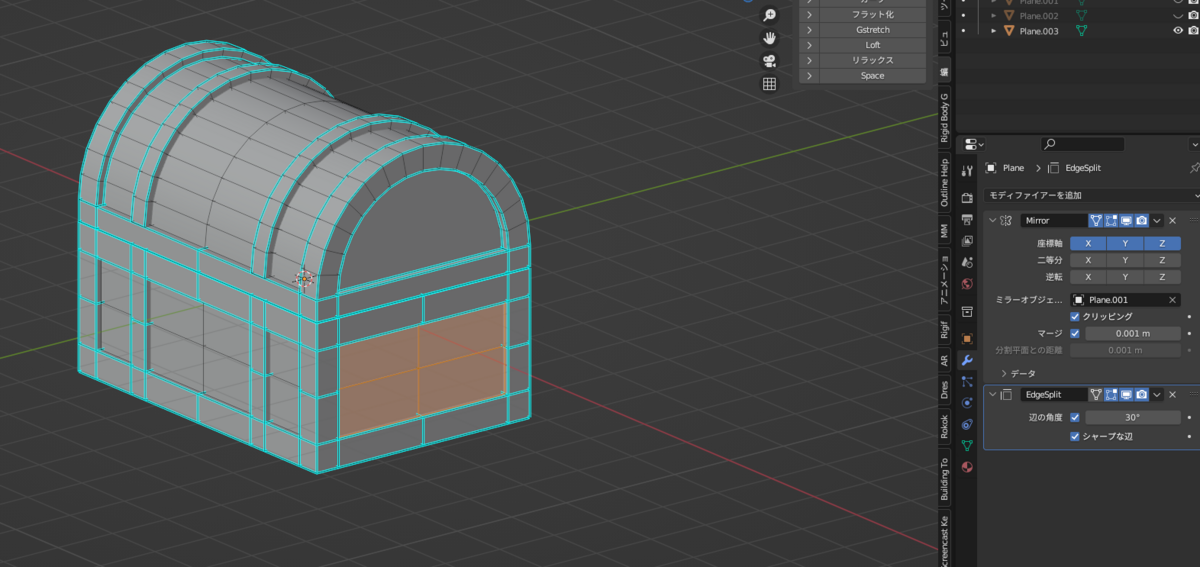
Task: Expand Plane.003 in the outliner
Action: coord(994,31)
